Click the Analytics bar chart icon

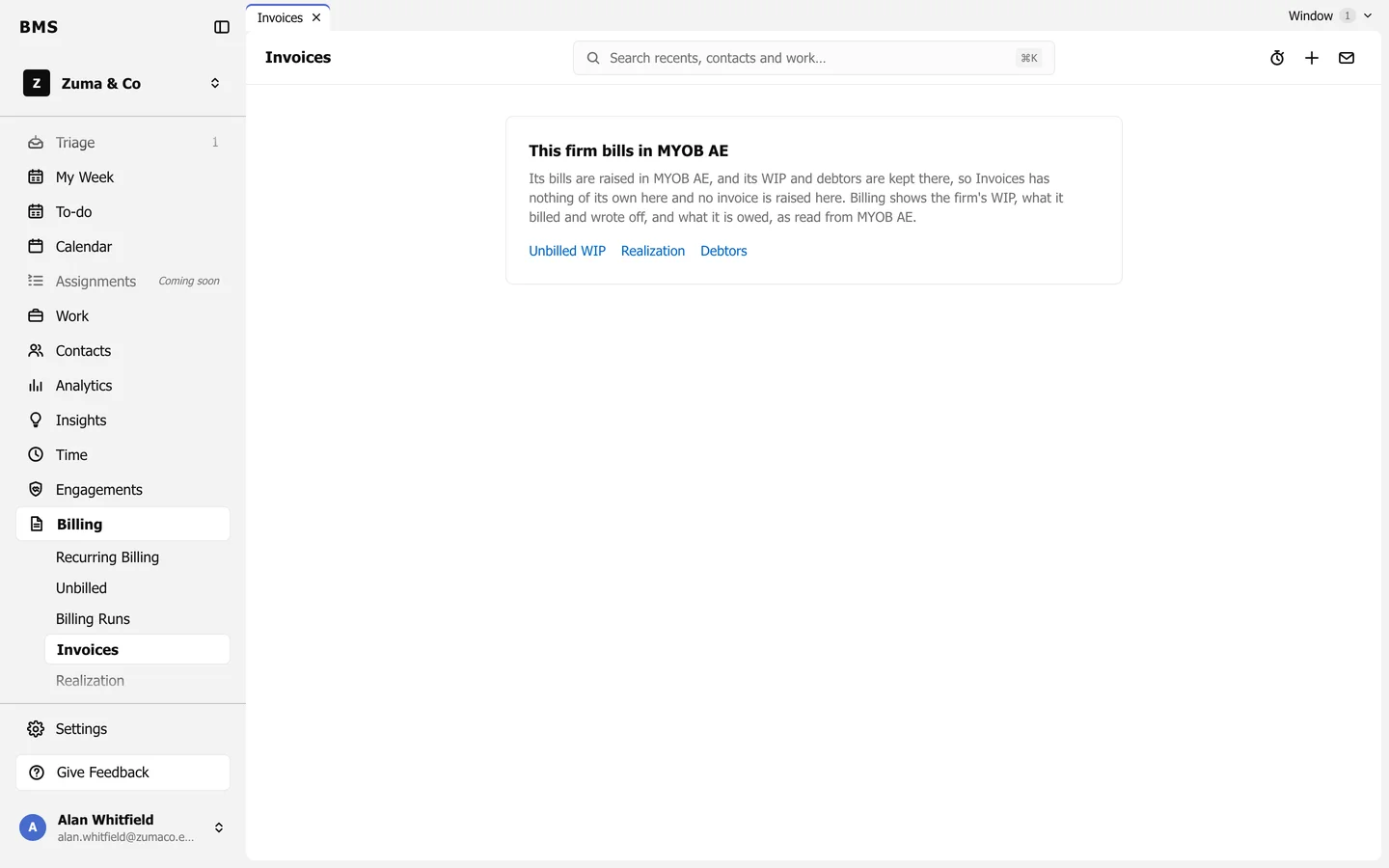click(36, 386)
